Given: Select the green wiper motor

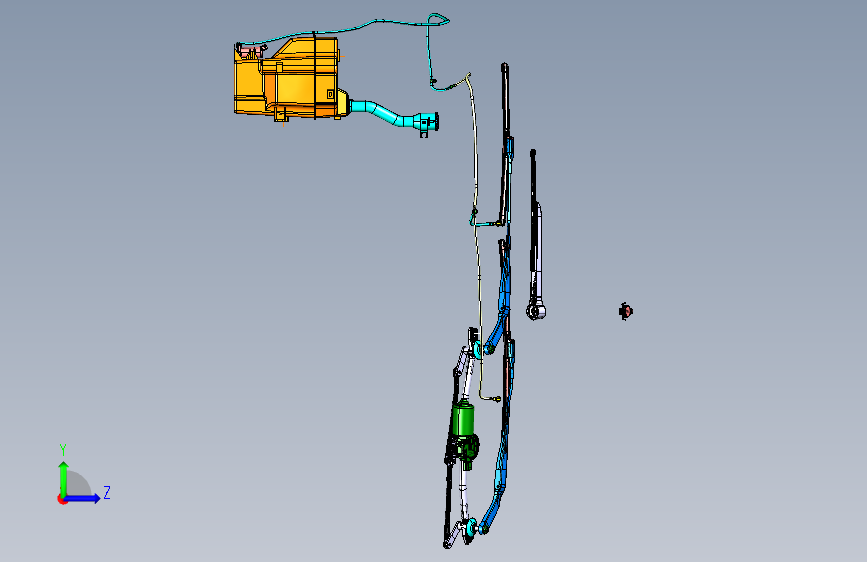Looking at the screenshot, I should 463,420.
